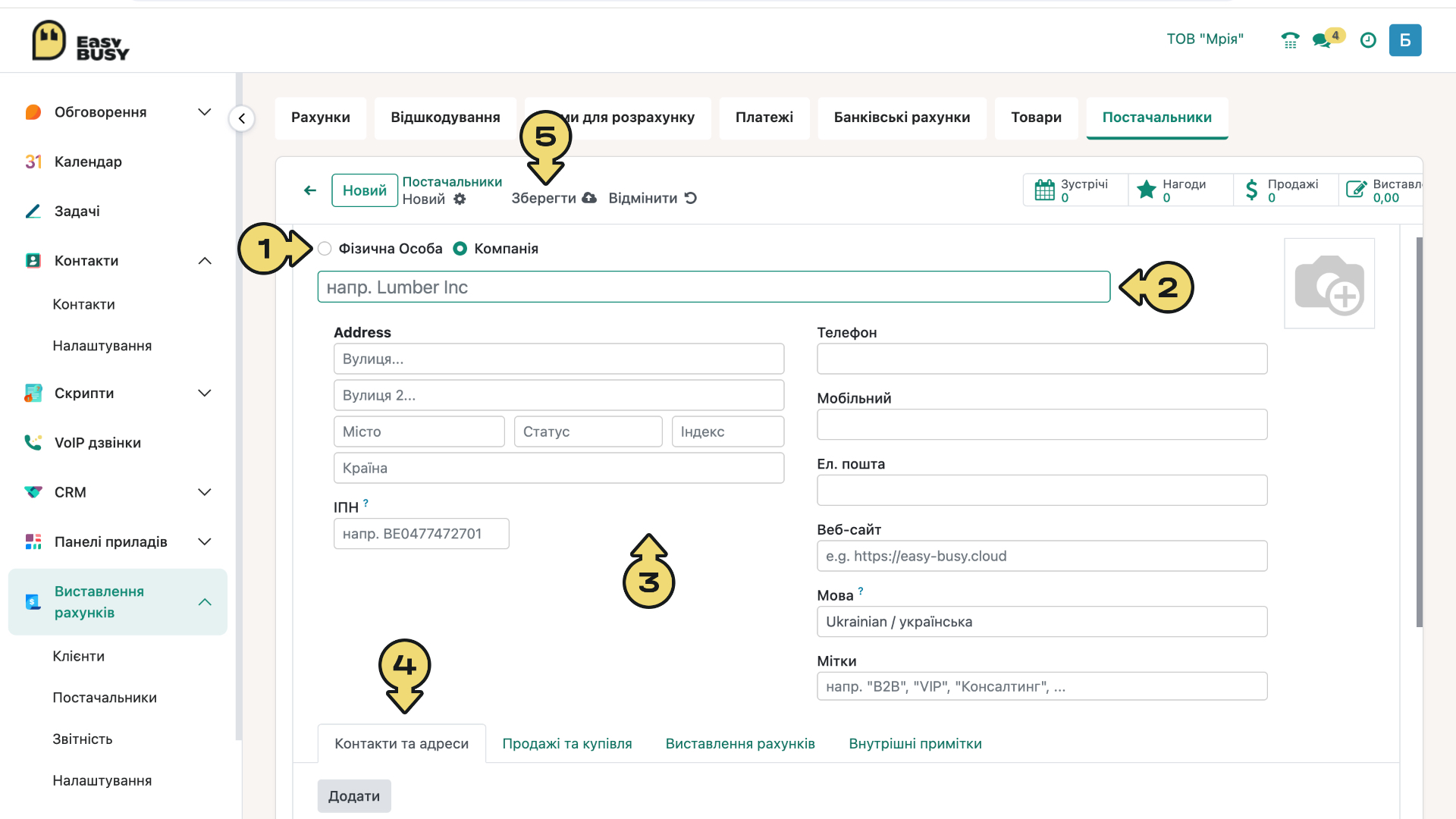
Task: Open the ТОВ "Мрія" company switcher
Action: tap(1205, 39)
